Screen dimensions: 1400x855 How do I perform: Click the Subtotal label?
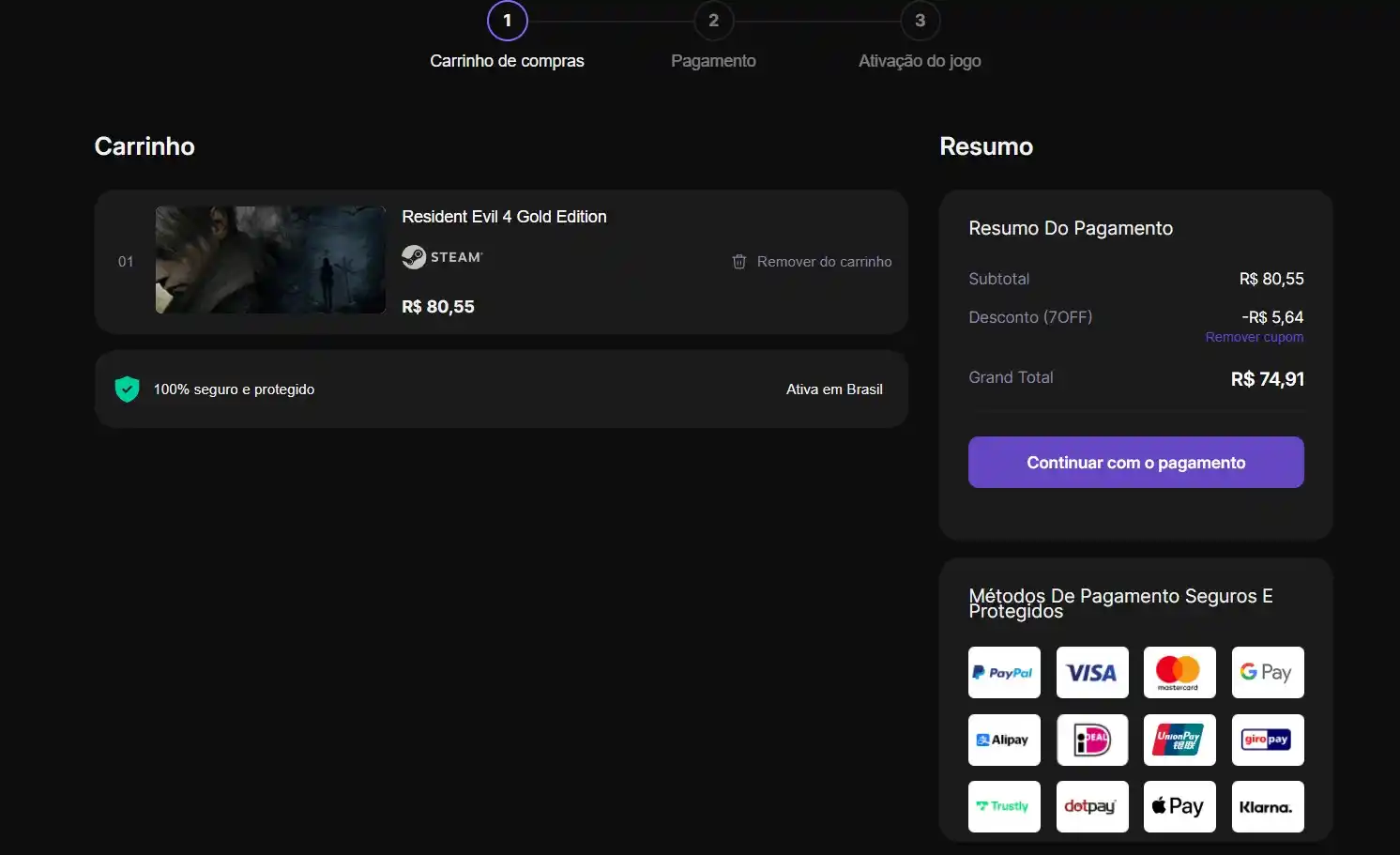(998, 279)
